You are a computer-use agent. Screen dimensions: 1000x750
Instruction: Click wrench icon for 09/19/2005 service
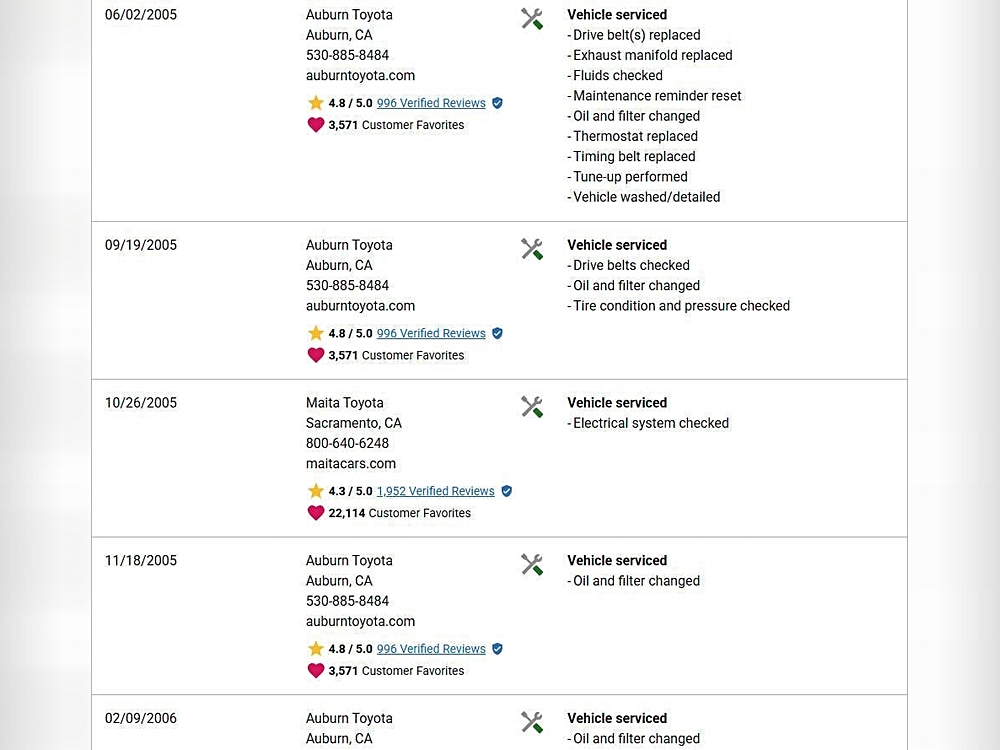point(532,249)
